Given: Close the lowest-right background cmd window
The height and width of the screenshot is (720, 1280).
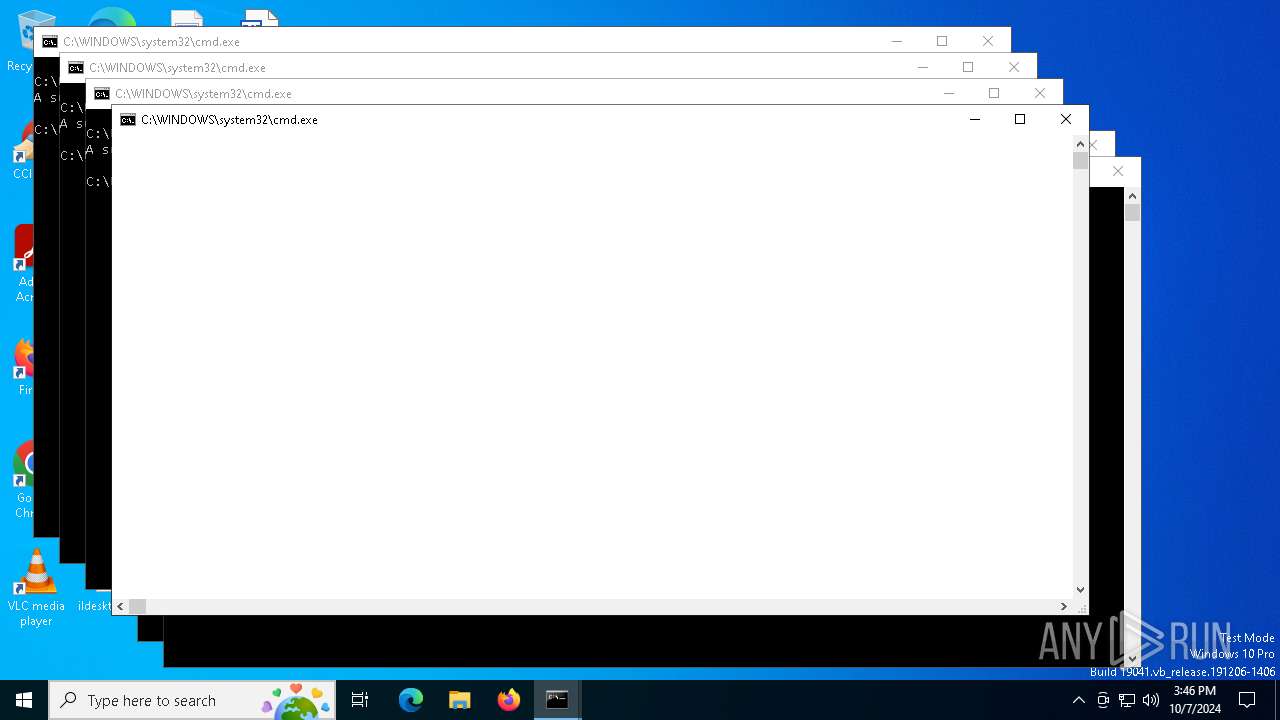Looking at the screenshot, I should pos(1118,171).
